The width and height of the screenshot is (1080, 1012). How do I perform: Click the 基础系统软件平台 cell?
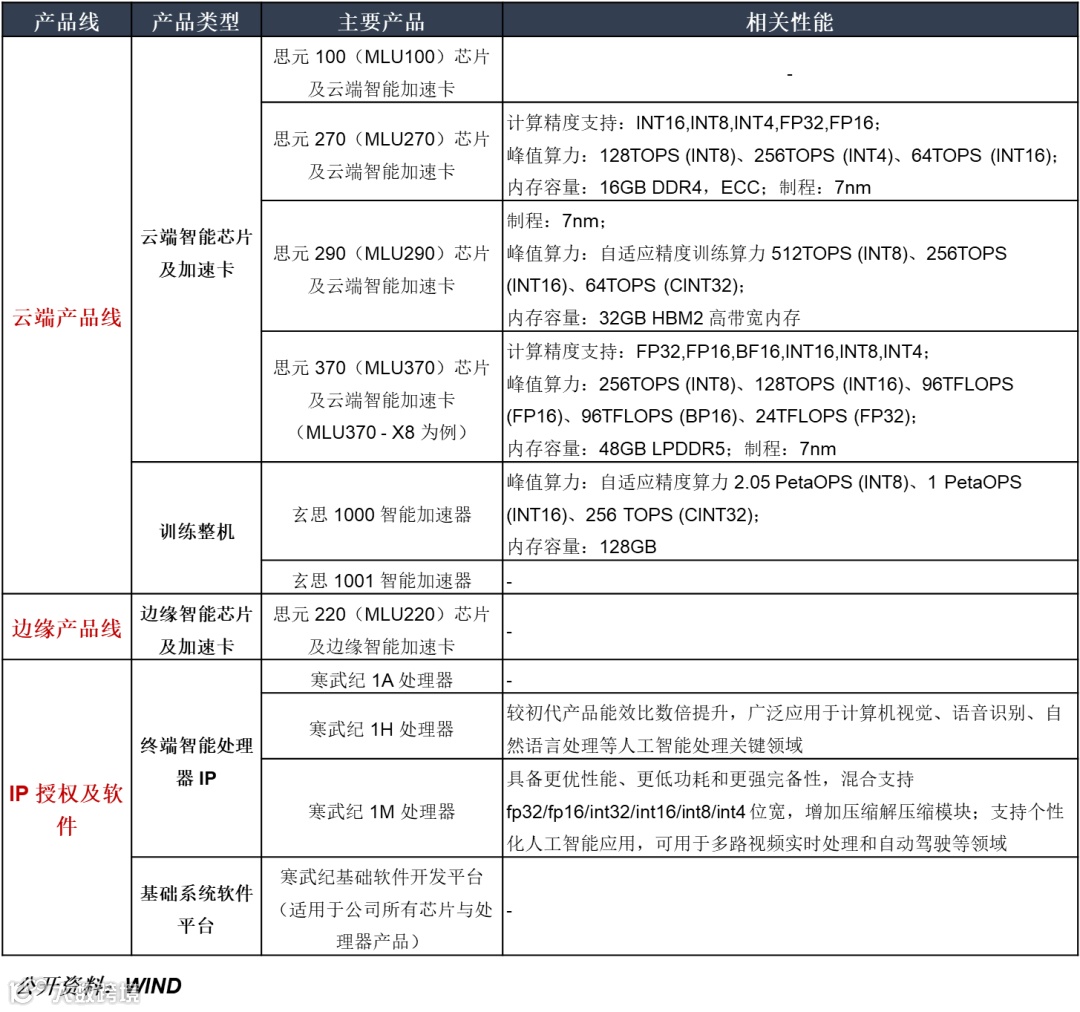pos(196,906)
